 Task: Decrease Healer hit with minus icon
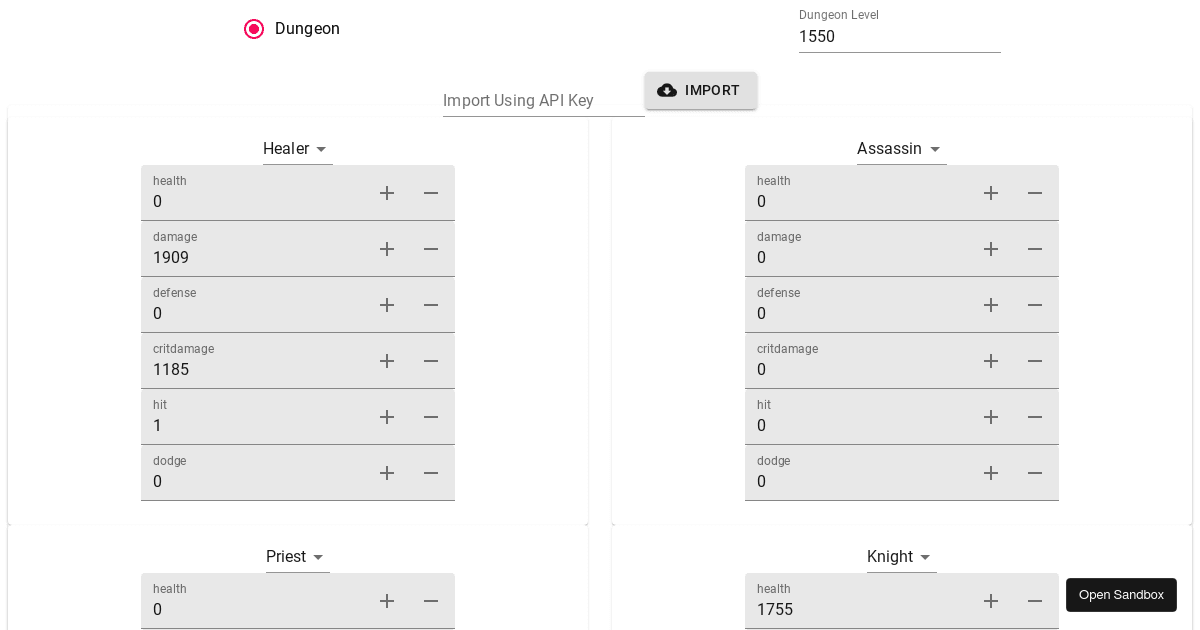[431, 417]
